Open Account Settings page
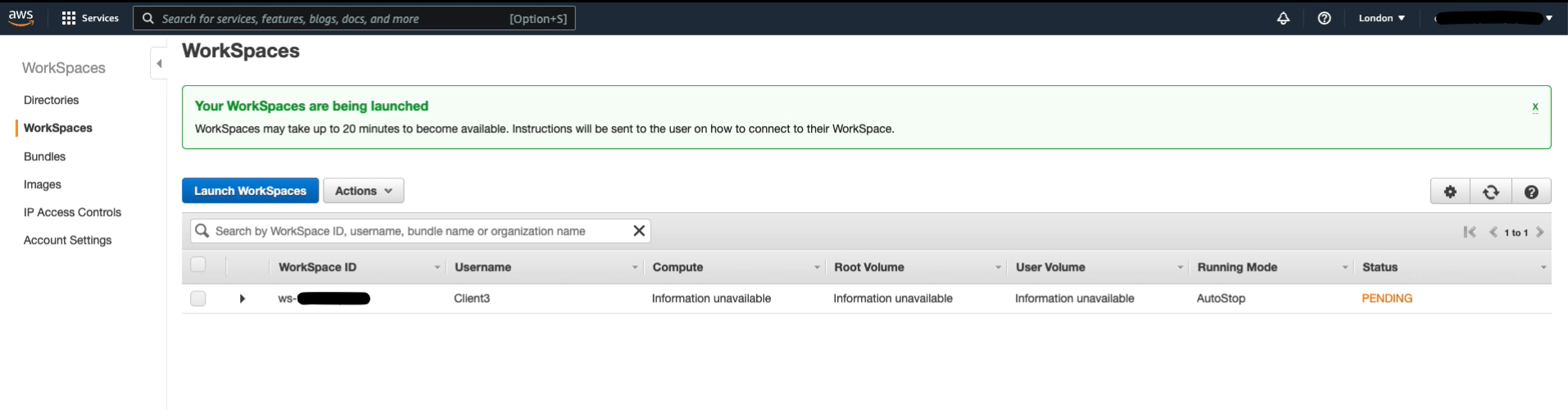Screen dimensions: 1568x410 click(67, 240)
